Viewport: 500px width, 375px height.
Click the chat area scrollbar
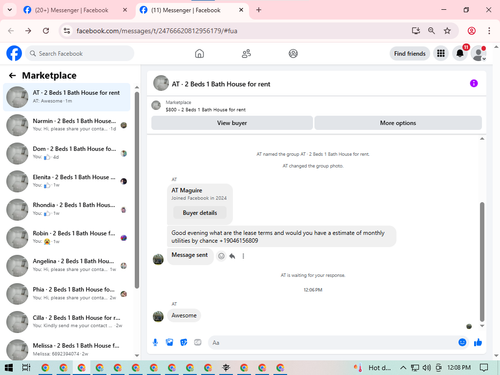coord(482,261)
